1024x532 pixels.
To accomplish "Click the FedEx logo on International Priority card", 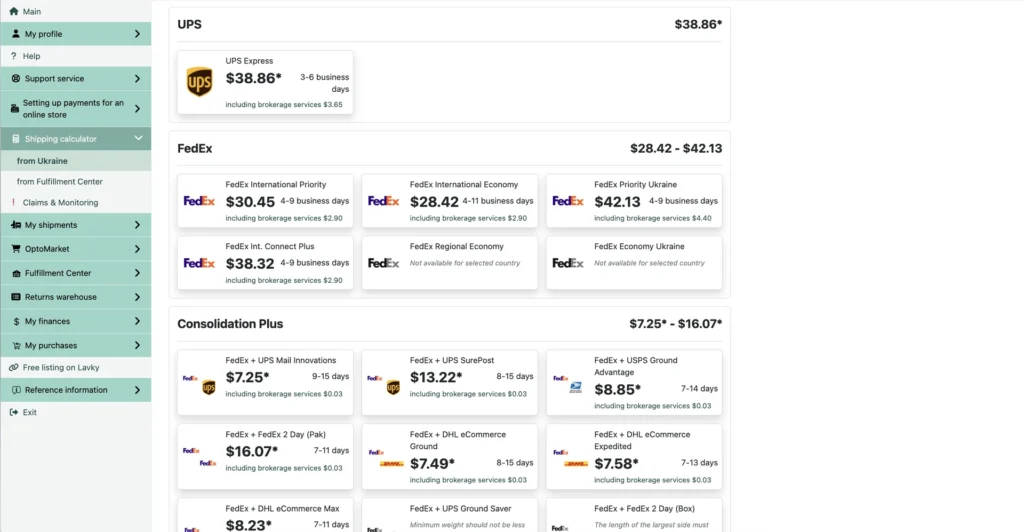I will pos(199,201).
